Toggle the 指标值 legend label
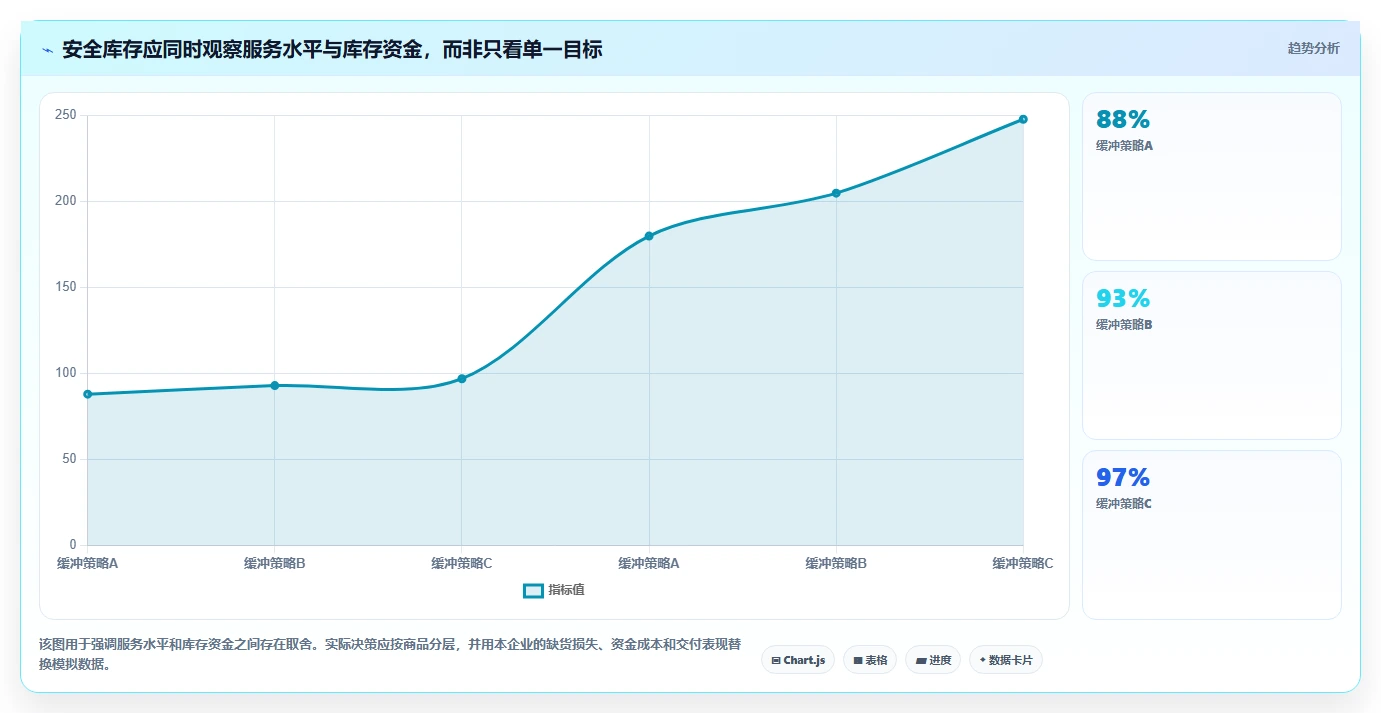The height and width of the screenshot is (713, 1381). coord(566,591)
